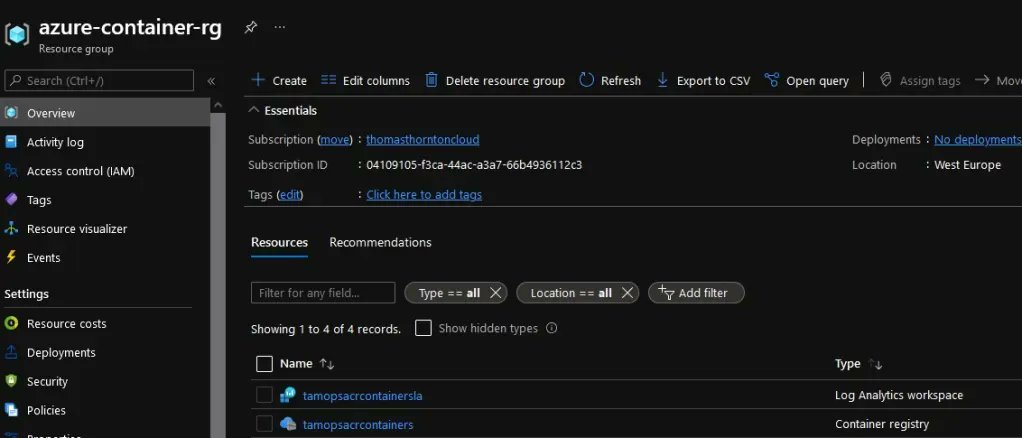This screenshot has width=1022, height=438.
Task: Click the purple Tags icon
Action: tap(11, 199)
